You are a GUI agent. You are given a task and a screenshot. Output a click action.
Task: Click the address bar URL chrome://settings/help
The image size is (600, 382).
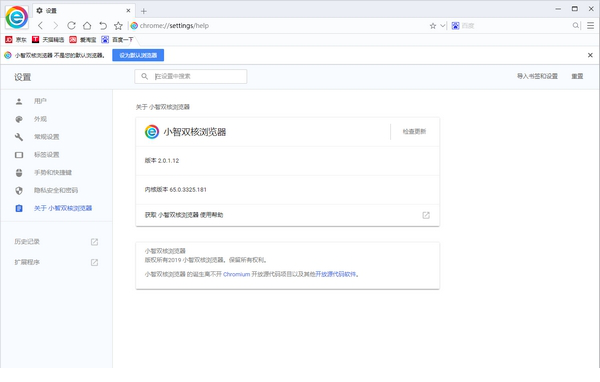point(174,26)
